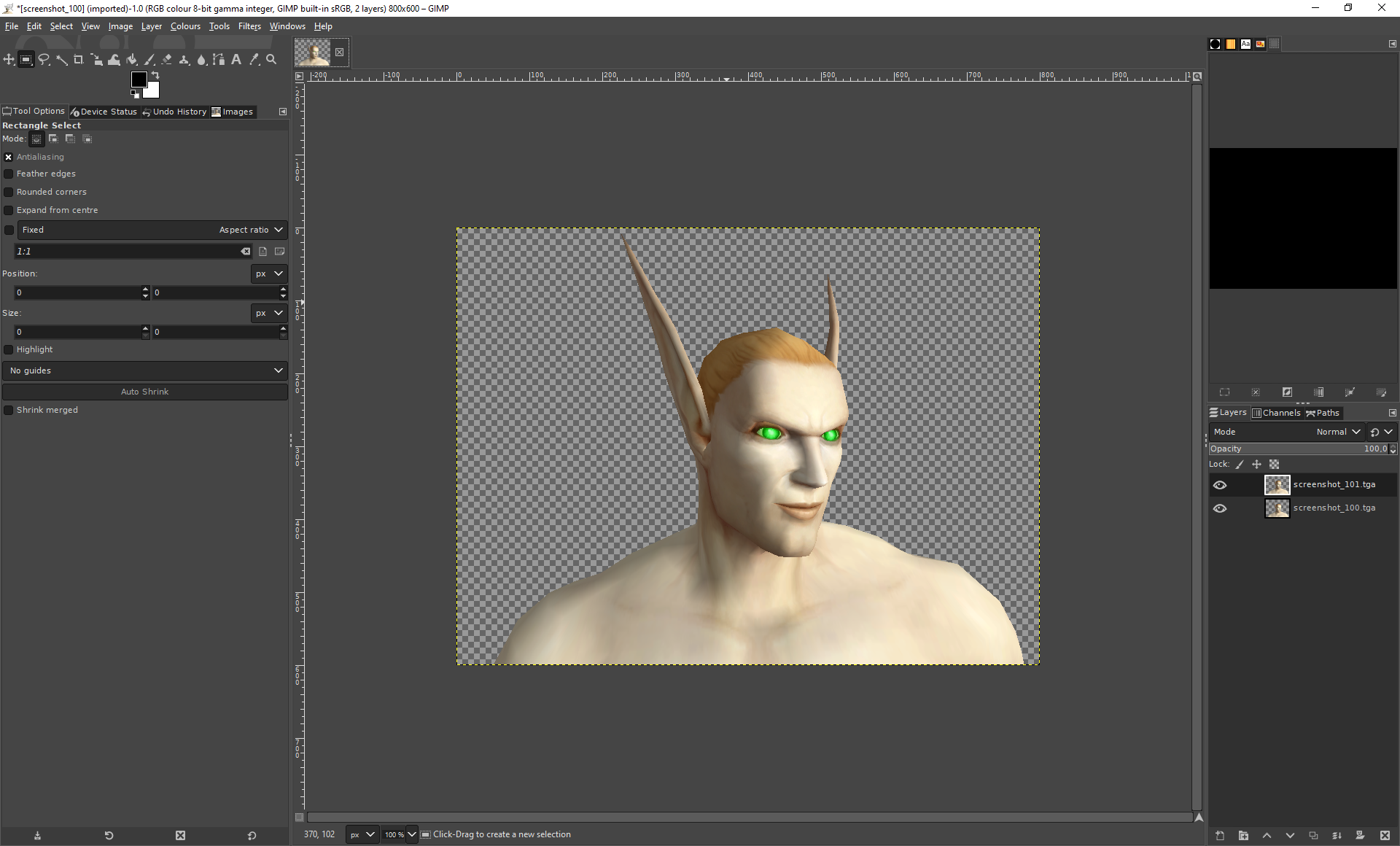Click the black foreground colour swatch
Viewport: 1400px width, 846px height.
click(x=138, y=79)
